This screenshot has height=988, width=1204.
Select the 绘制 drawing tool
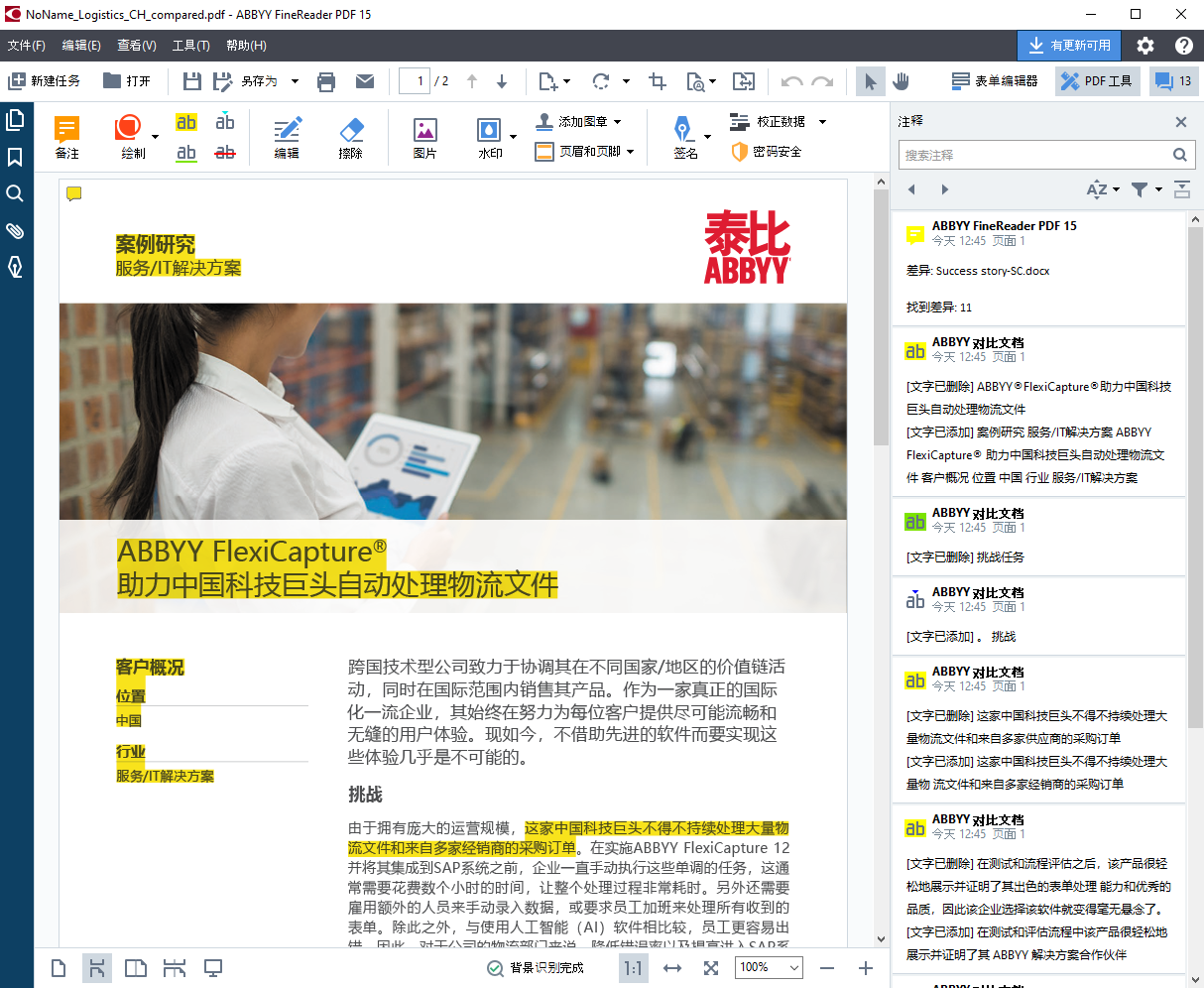pyautogui.click(x=128, y=137)
